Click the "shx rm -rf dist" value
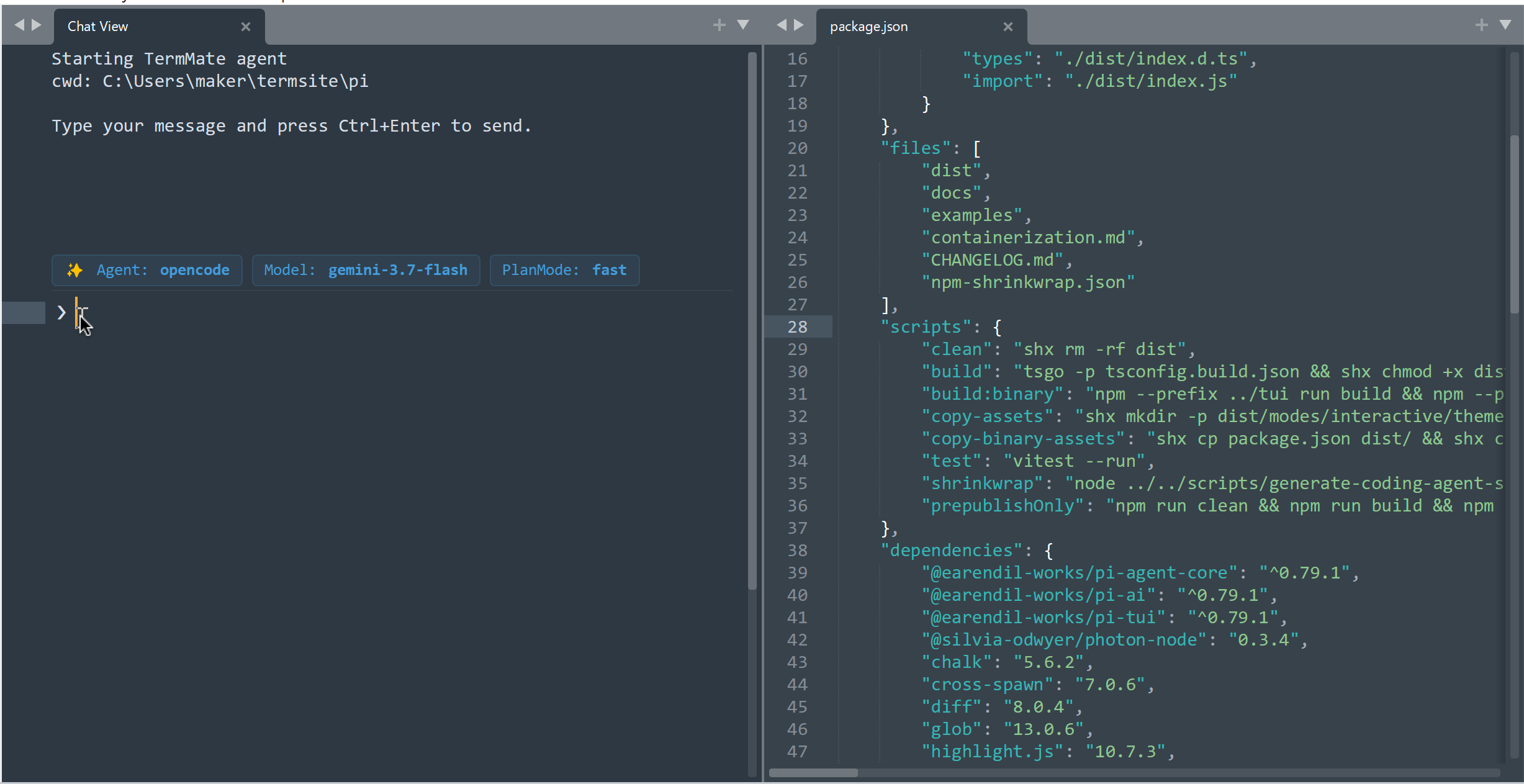Screen dimensions: 1524x784 pos(1101,349)
